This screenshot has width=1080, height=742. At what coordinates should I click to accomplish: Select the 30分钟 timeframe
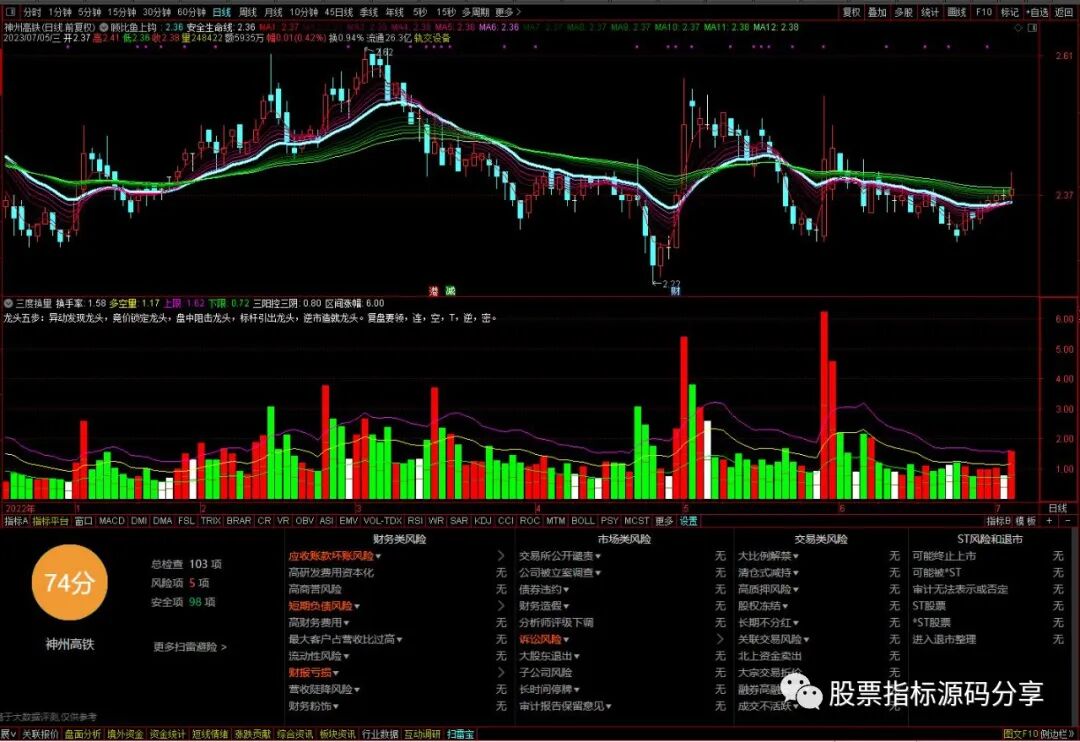157,12
